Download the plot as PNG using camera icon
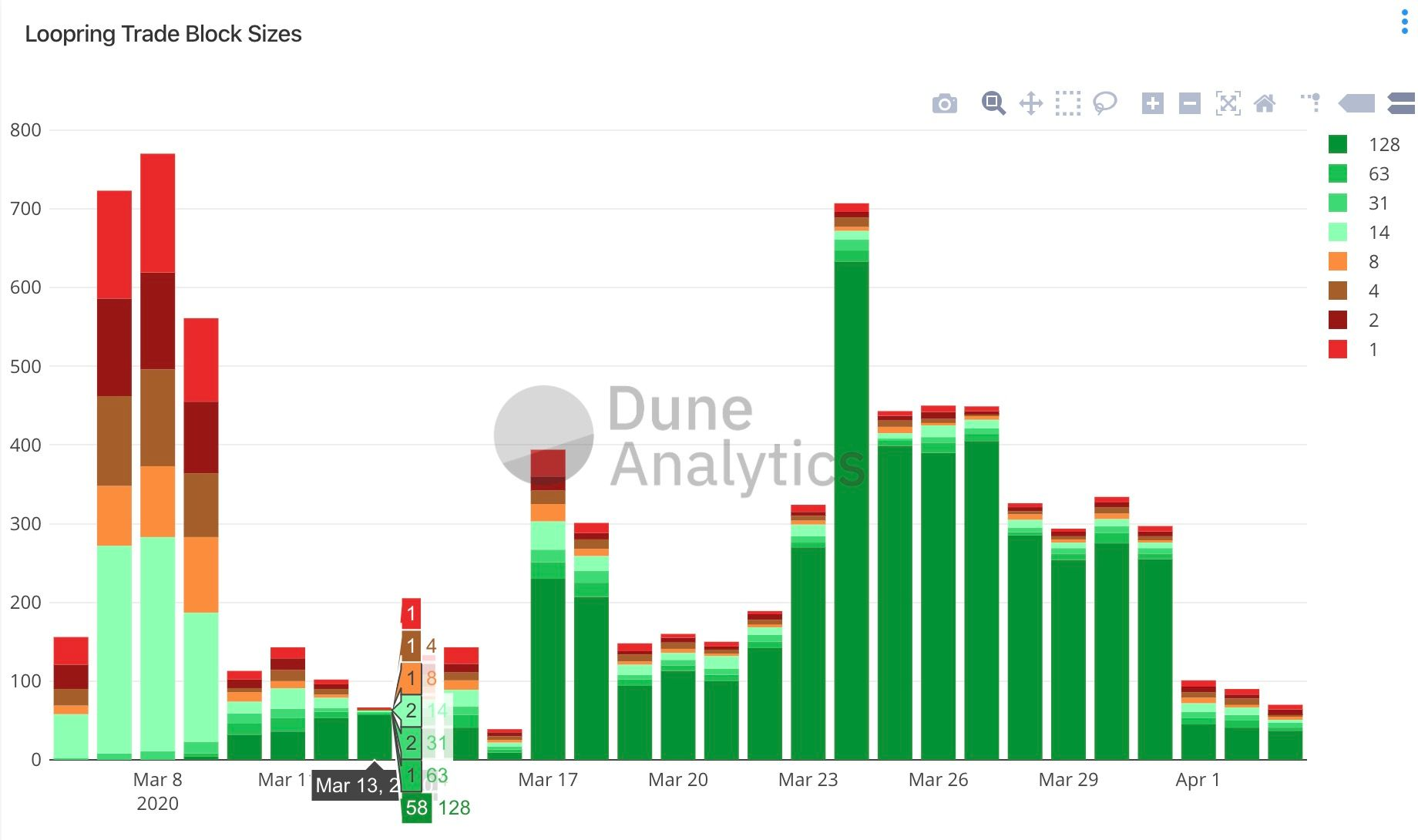Viewport: 1418px width, 840px height. [944, 103]
